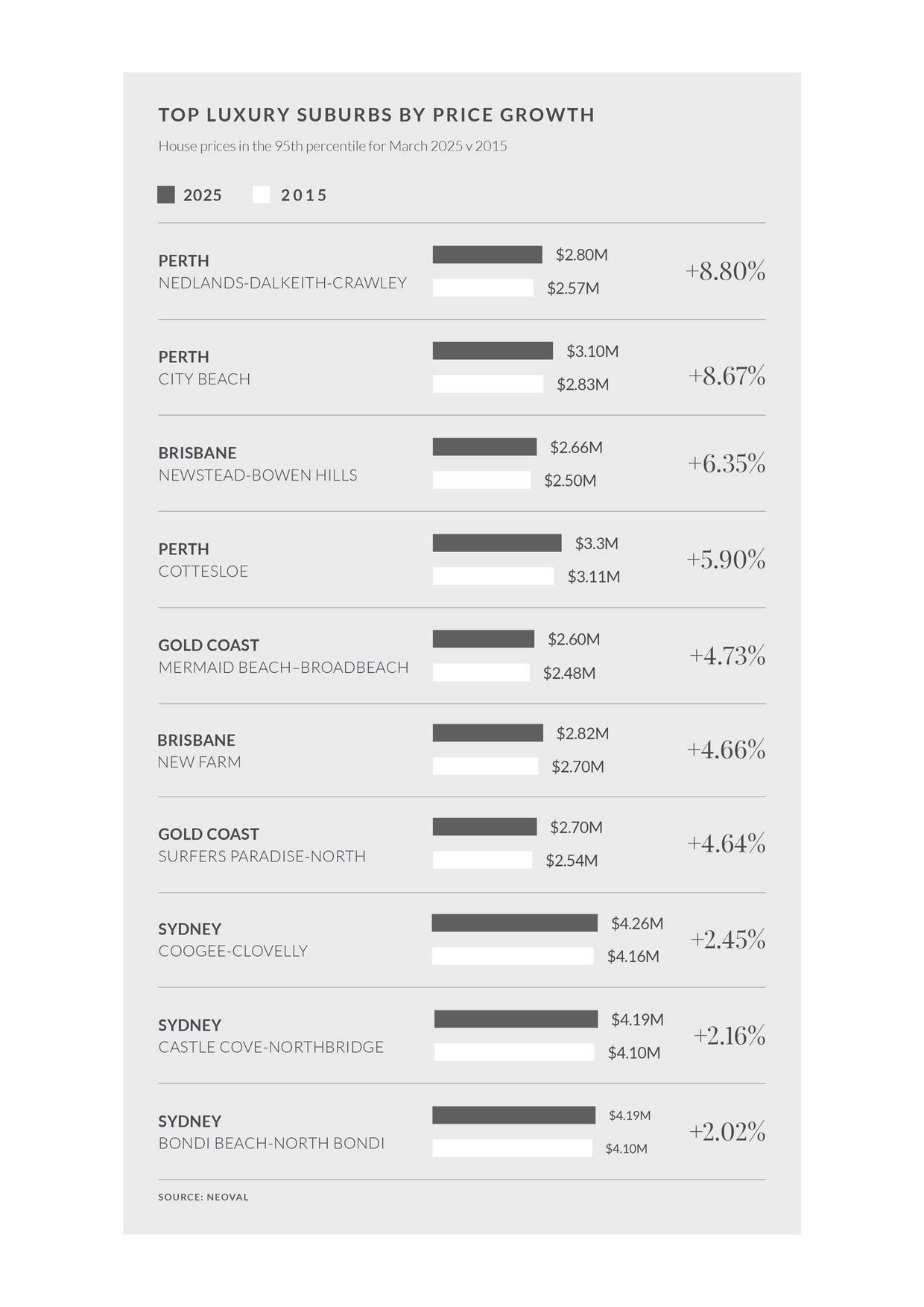This screenshot has height=1307, width=924.
Task: Select the City Beach suburb label
Action: (204, 379)
